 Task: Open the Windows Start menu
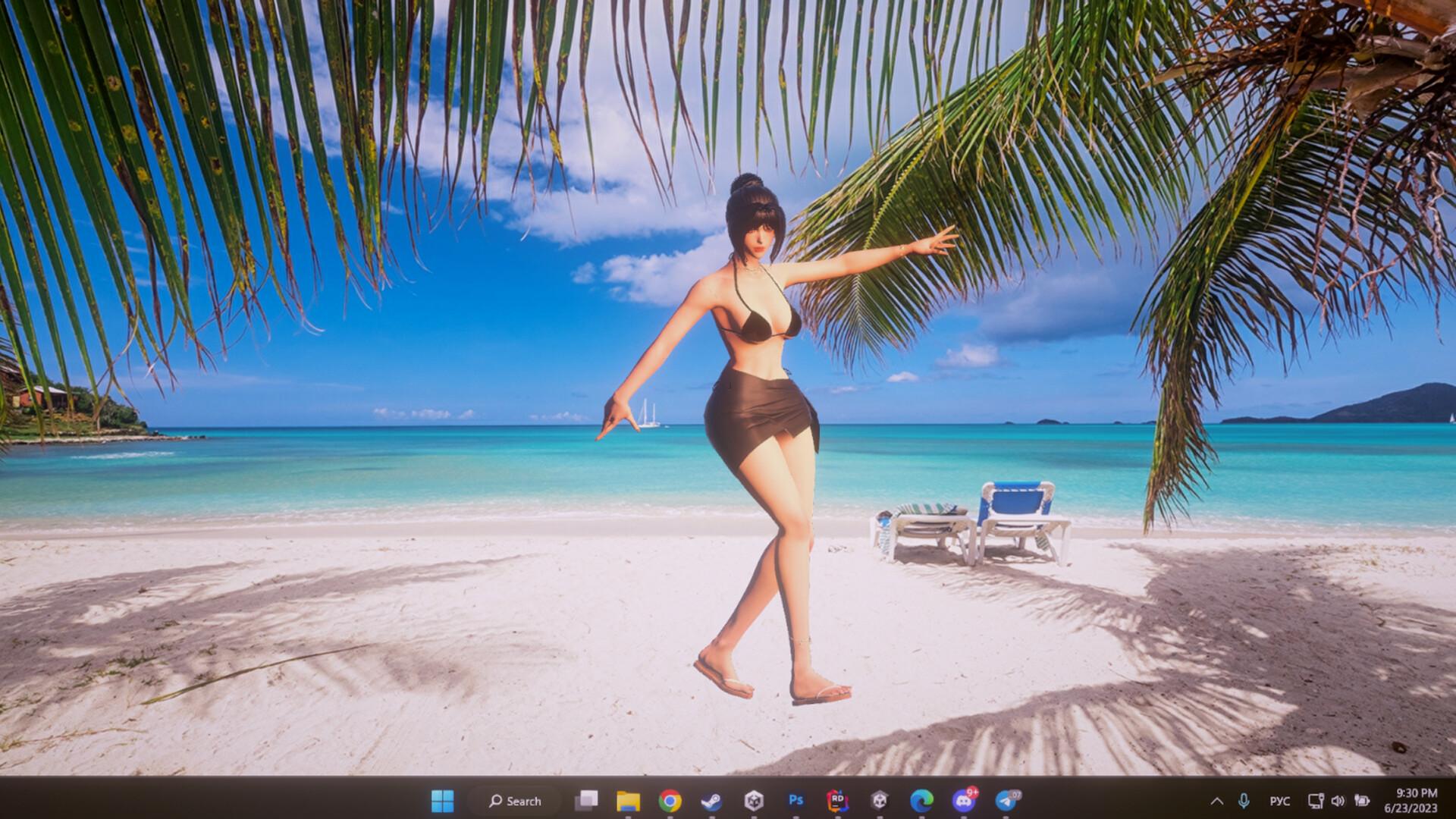442,801
